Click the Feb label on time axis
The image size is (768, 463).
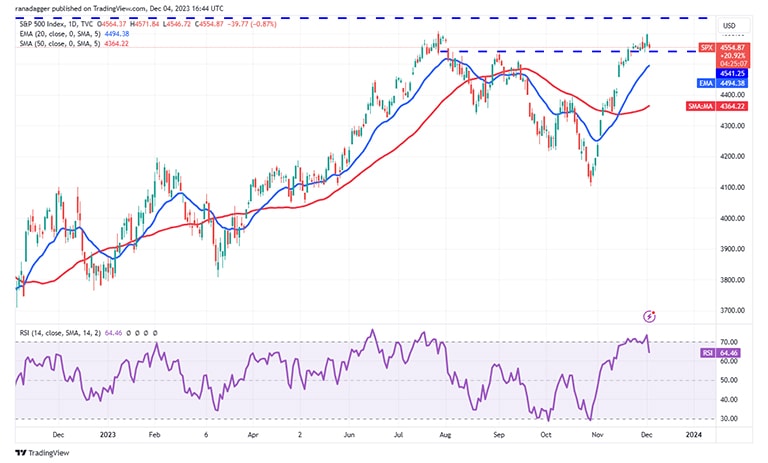tap(154, 435)
